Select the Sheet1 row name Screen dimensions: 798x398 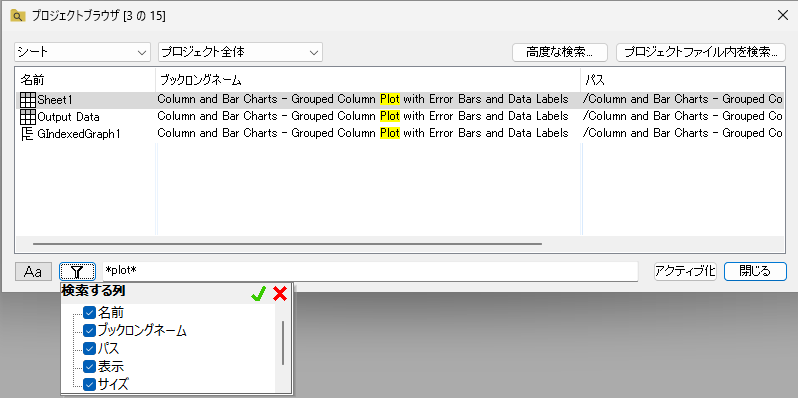55,100
